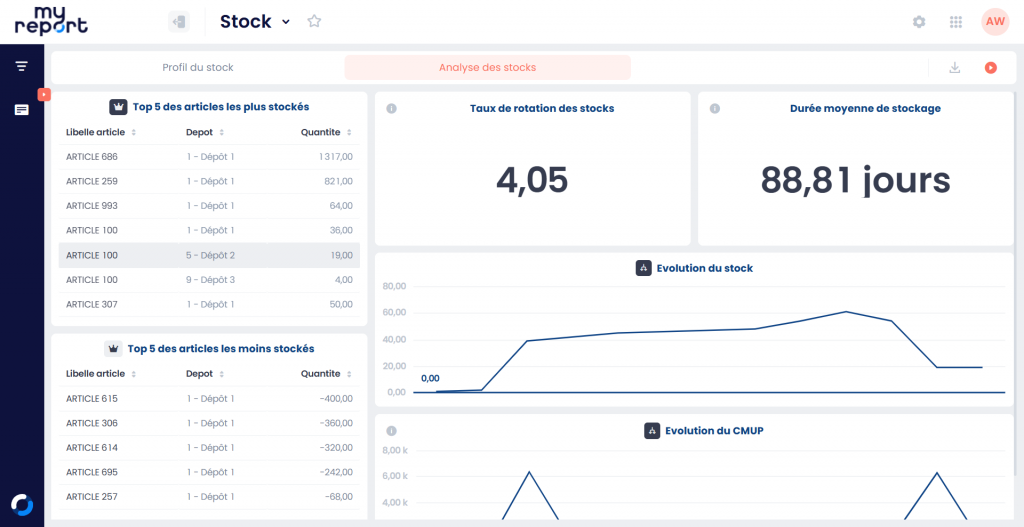Click the Evolution du stock chart icon

[x=644, y=268]
